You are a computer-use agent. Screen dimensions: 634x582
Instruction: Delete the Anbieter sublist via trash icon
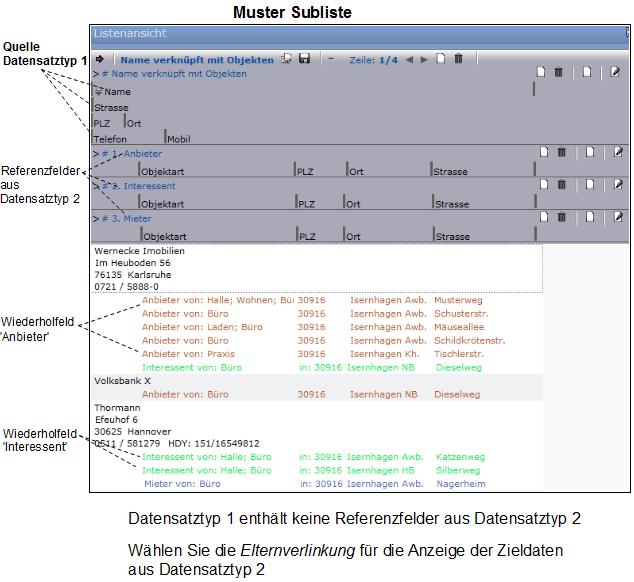coord(559,152)
